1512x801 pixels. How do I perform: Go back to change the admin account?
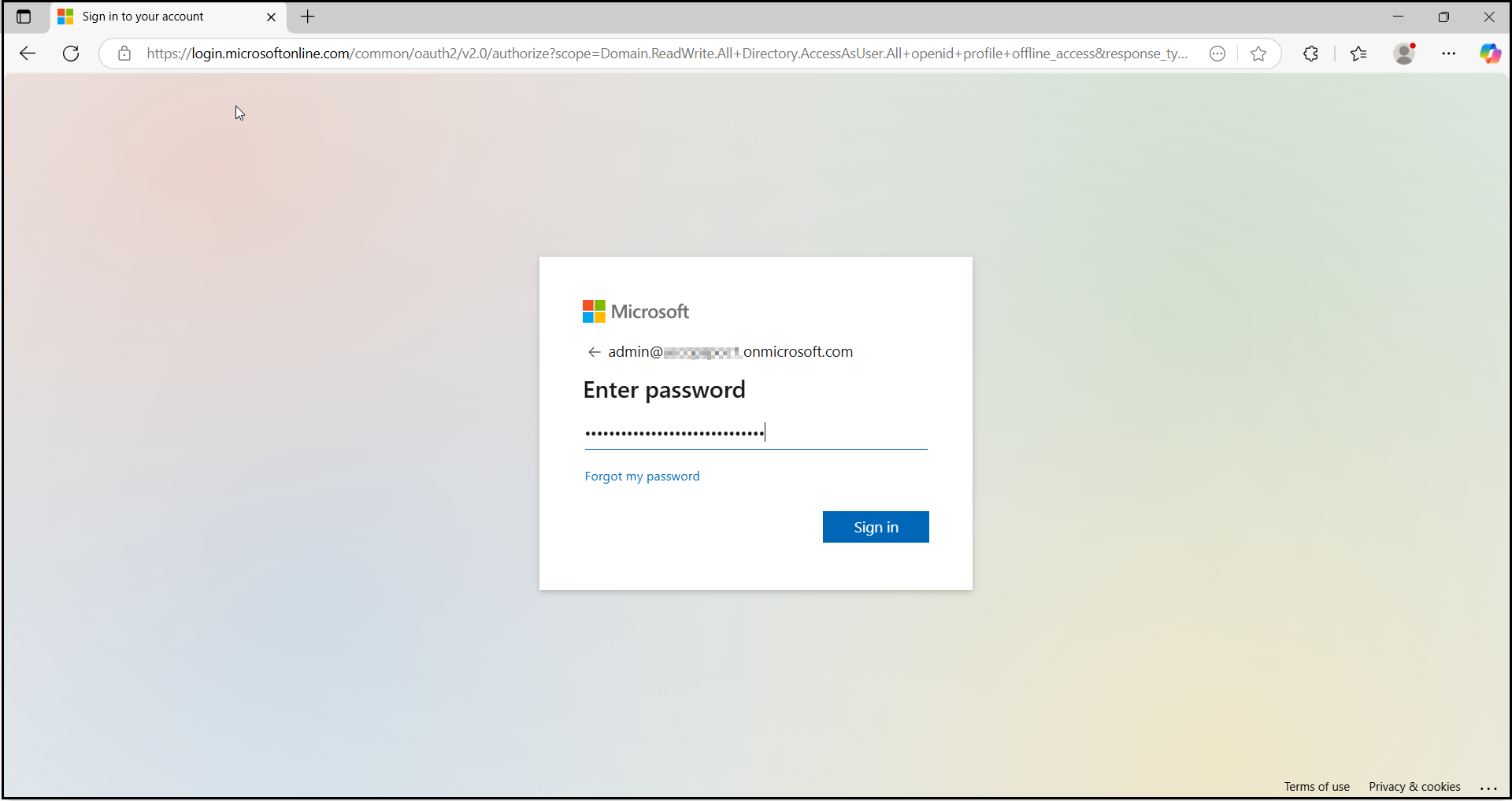(x=595, y=352)
